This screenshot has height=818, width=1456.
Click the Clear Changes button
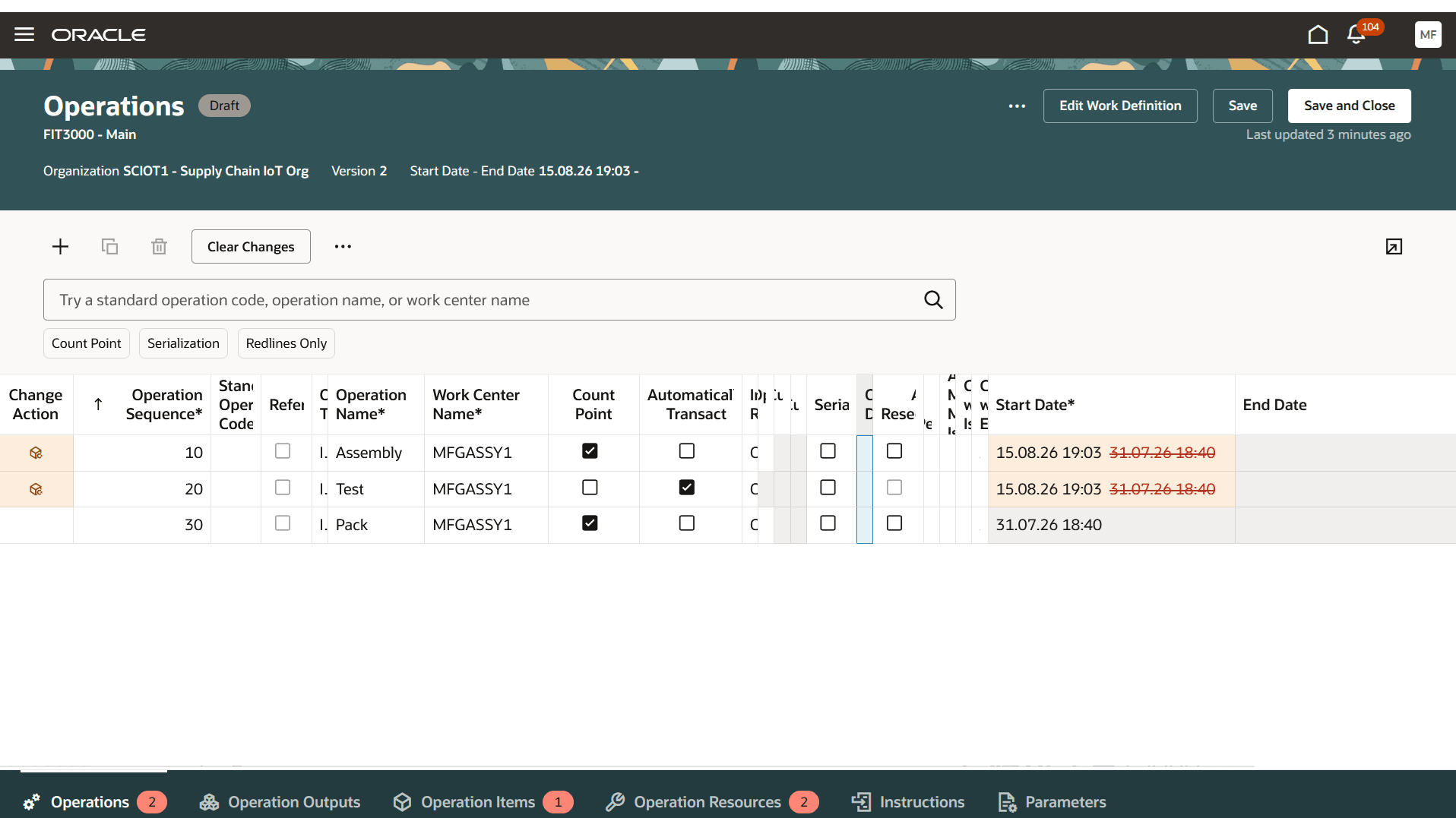251,247
